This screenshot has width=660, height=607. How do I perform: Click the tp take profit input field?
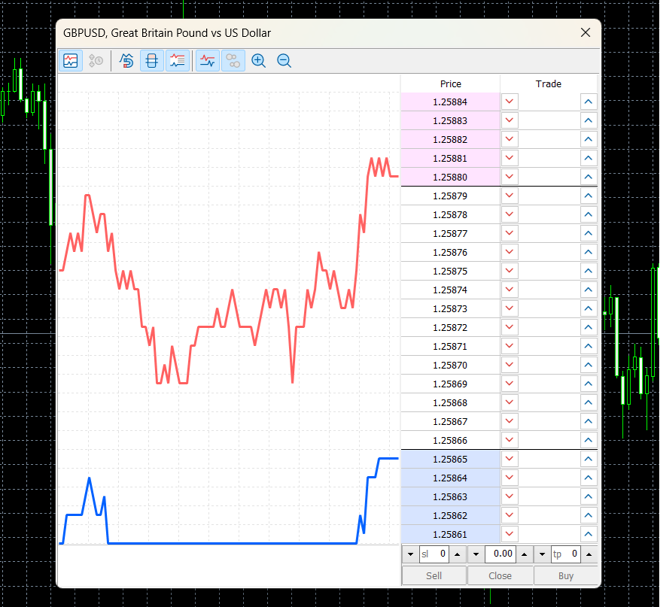[566, 554]
